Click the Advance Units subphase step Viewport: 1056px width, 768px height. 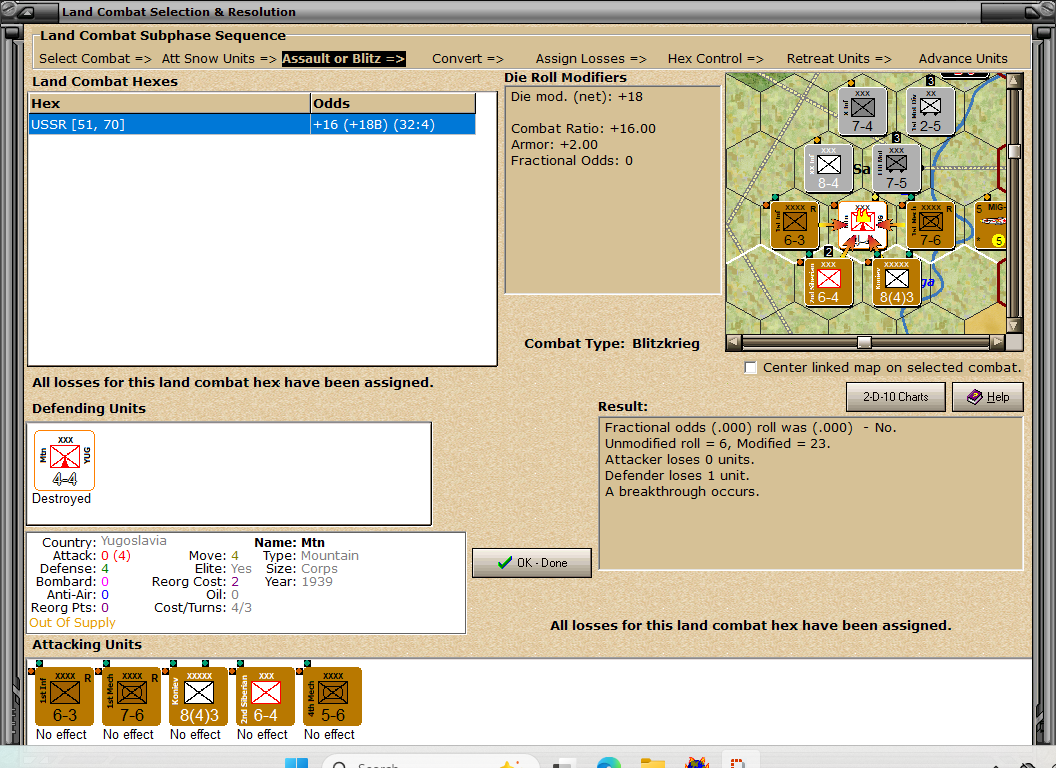963,59
